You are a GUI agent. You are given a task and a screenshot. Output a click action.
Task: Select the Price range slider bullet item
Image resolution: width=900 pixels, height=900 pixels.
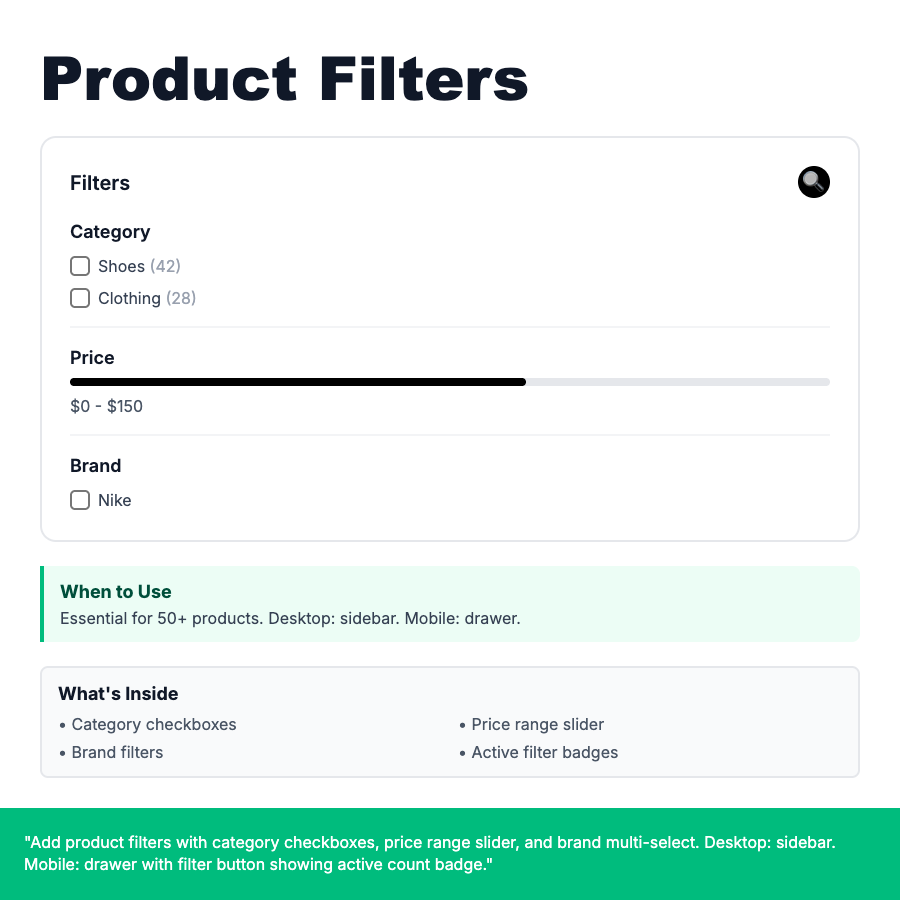(x=538, y=724)
